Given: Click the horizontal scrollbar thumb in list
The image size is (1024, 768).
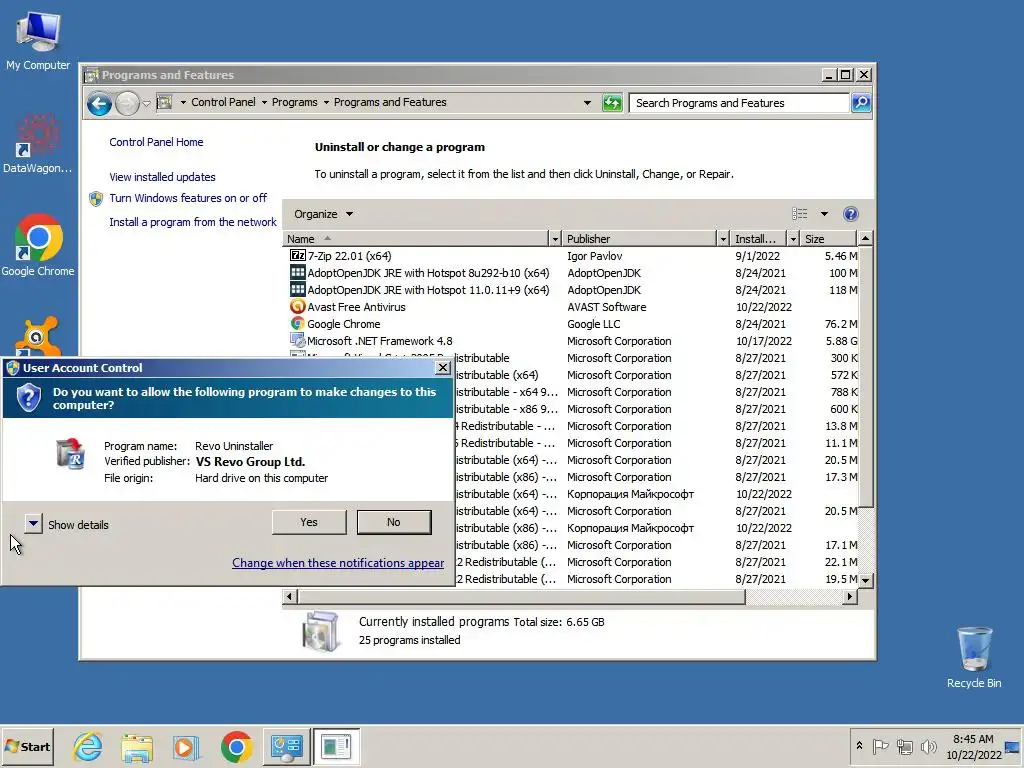Looking at the screenshot, I should coord(521,596).
